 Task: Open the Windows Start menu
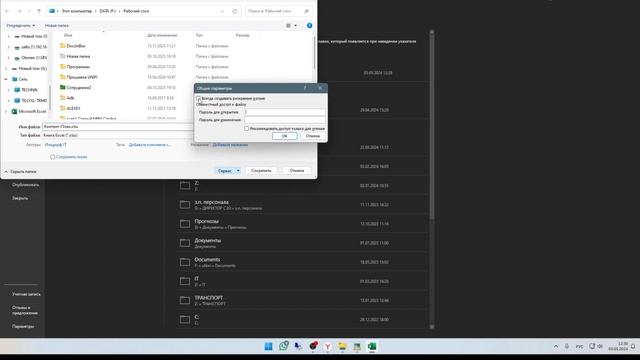click(268, 347)
